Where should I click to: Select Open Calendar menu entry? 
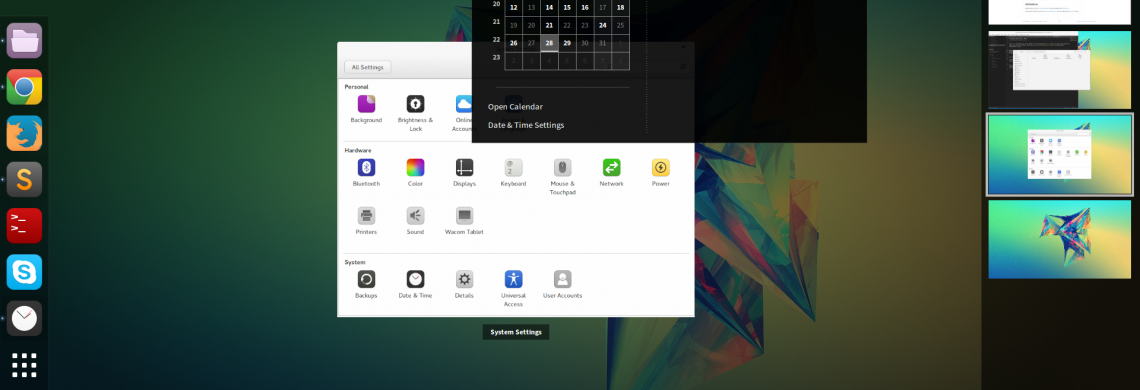click(515, 106)
